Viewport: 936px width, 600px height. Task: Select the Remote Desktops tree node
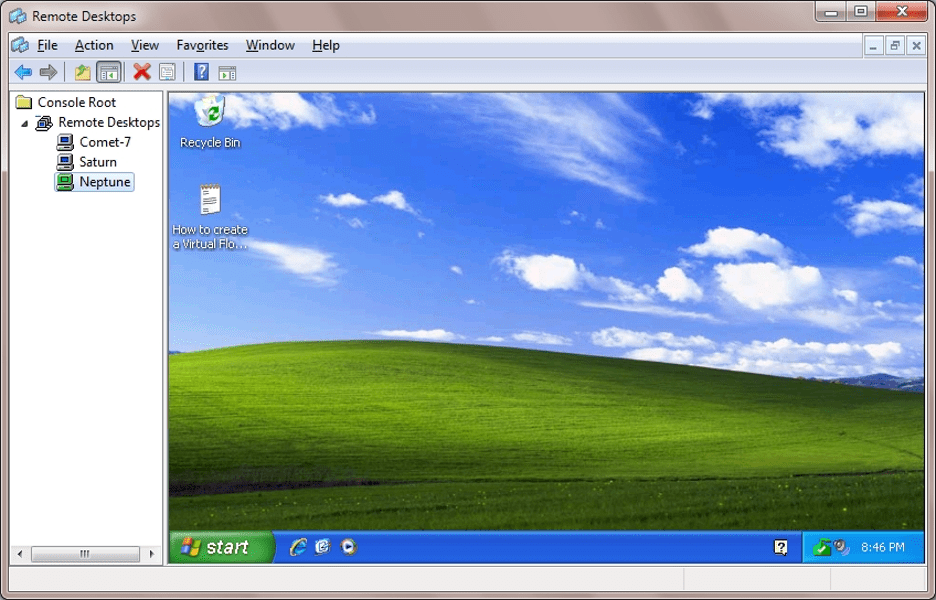109,122
